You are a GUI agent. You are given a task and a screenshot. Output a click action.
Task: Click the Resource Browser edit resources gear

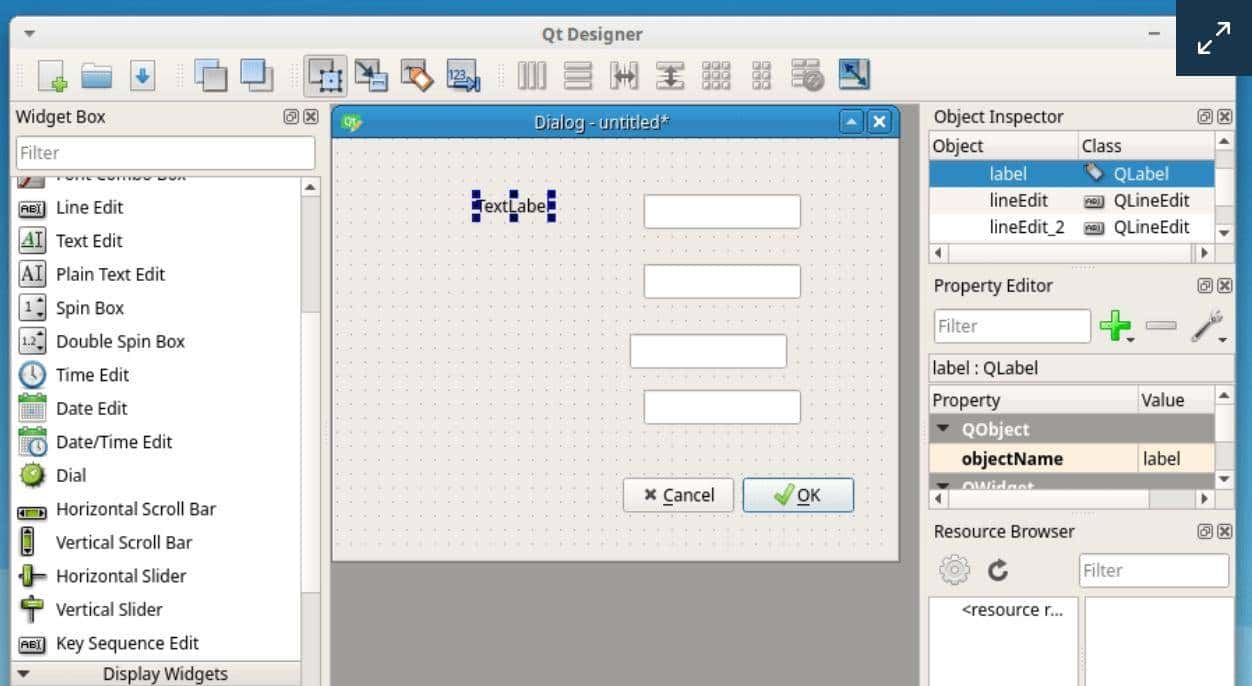(954, 570)
